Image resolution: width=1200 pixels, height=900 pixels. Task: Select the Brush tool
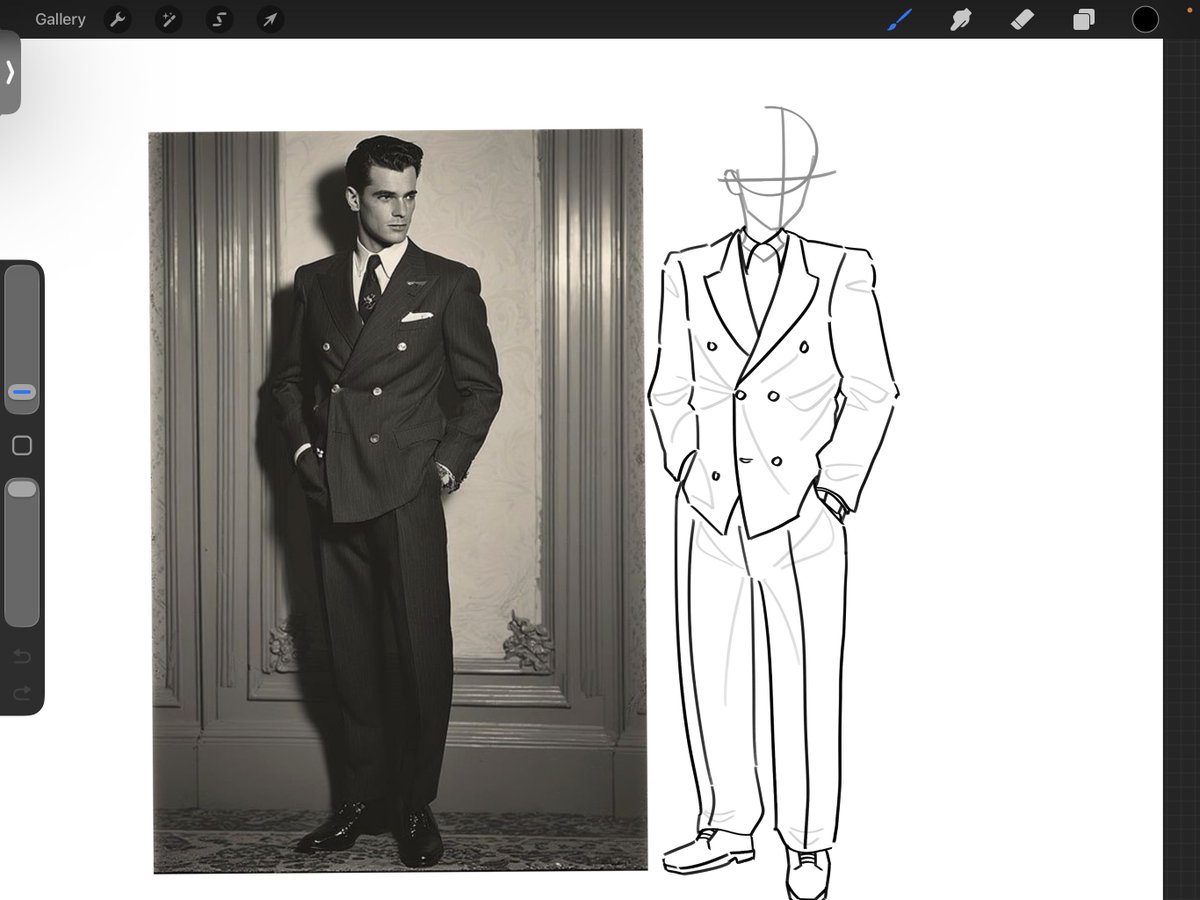point(901,19)
